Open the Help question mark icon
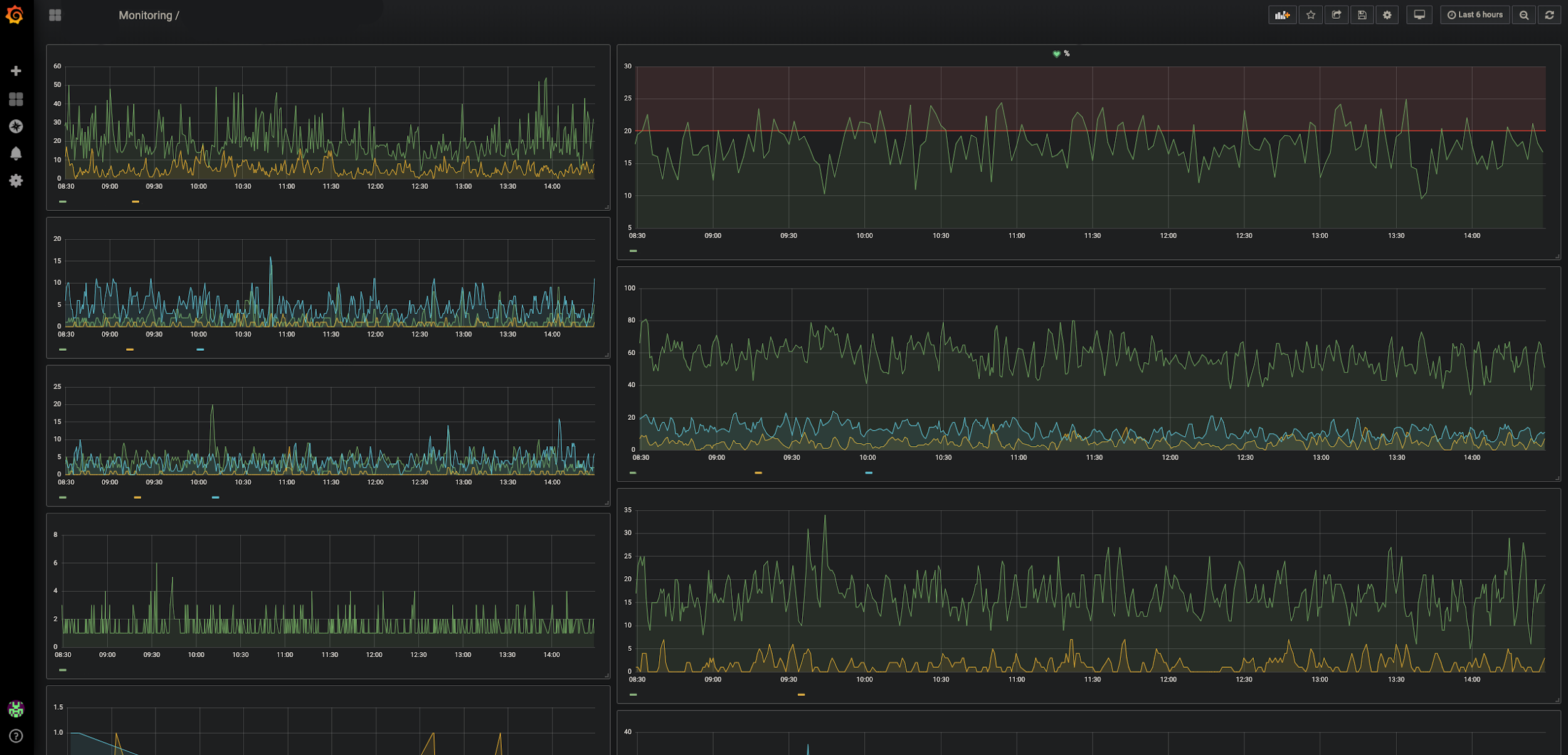 pyautogui.click(x=16, y=736)
